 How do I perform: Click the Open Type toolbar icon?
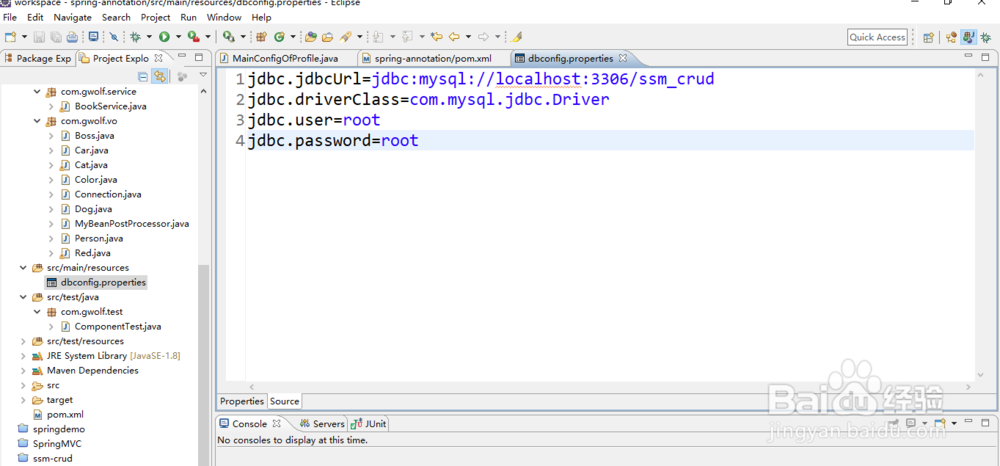311,37
